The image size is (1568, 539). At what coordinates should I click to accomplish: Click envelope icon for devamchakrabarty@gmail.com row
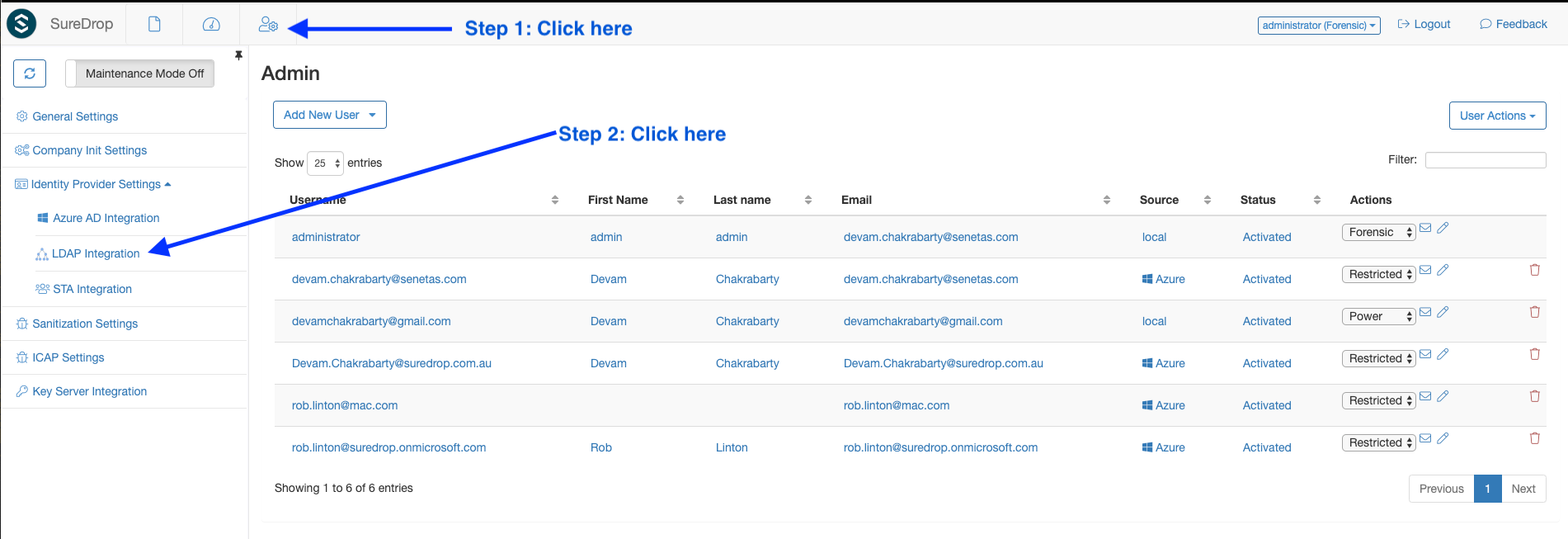click(1425, 312)
